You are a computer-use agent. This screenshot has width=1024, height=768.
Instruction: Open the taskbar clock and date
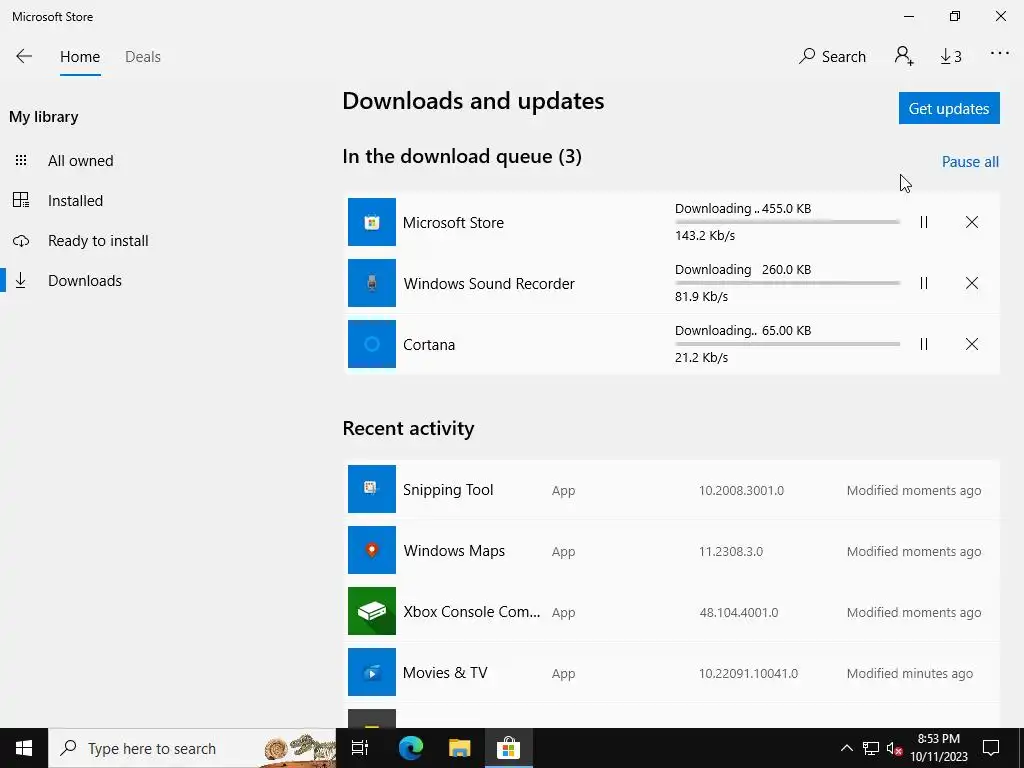pos(938,748)
